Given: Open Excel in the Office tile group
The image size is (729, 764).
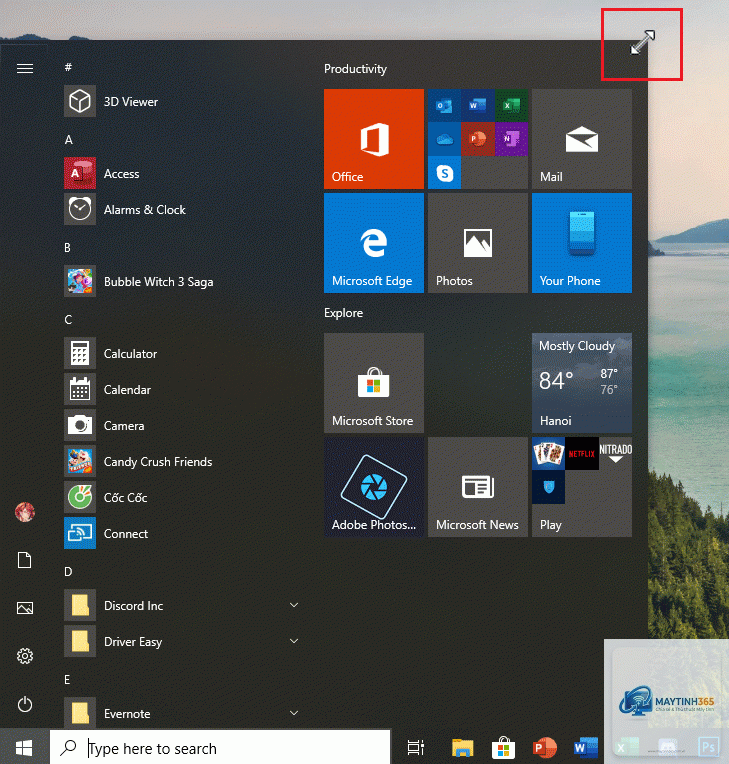Looking at the screenshot, I should pos(511,105).
